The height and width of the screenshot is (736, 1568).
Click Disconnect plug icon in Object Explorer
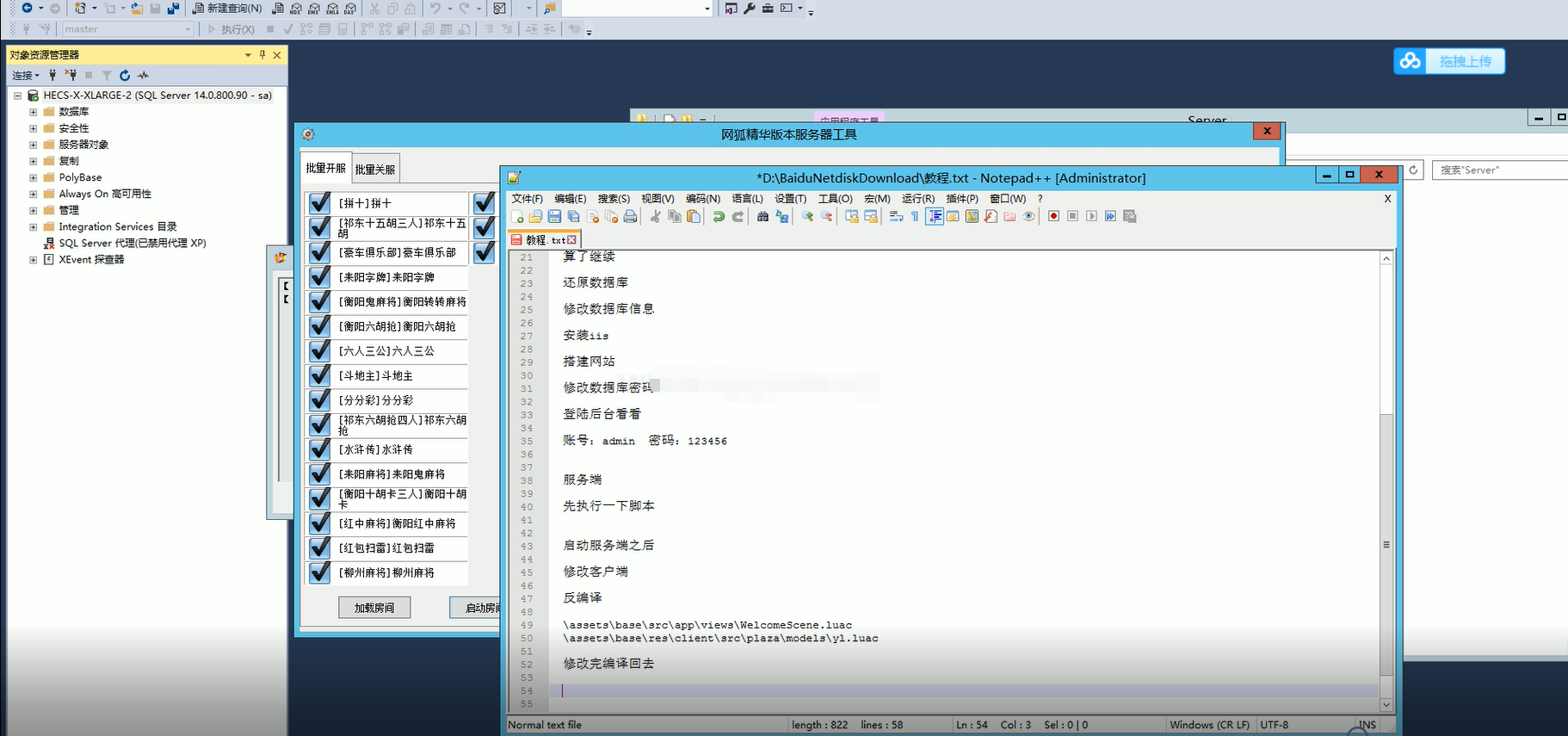(71, 75)
